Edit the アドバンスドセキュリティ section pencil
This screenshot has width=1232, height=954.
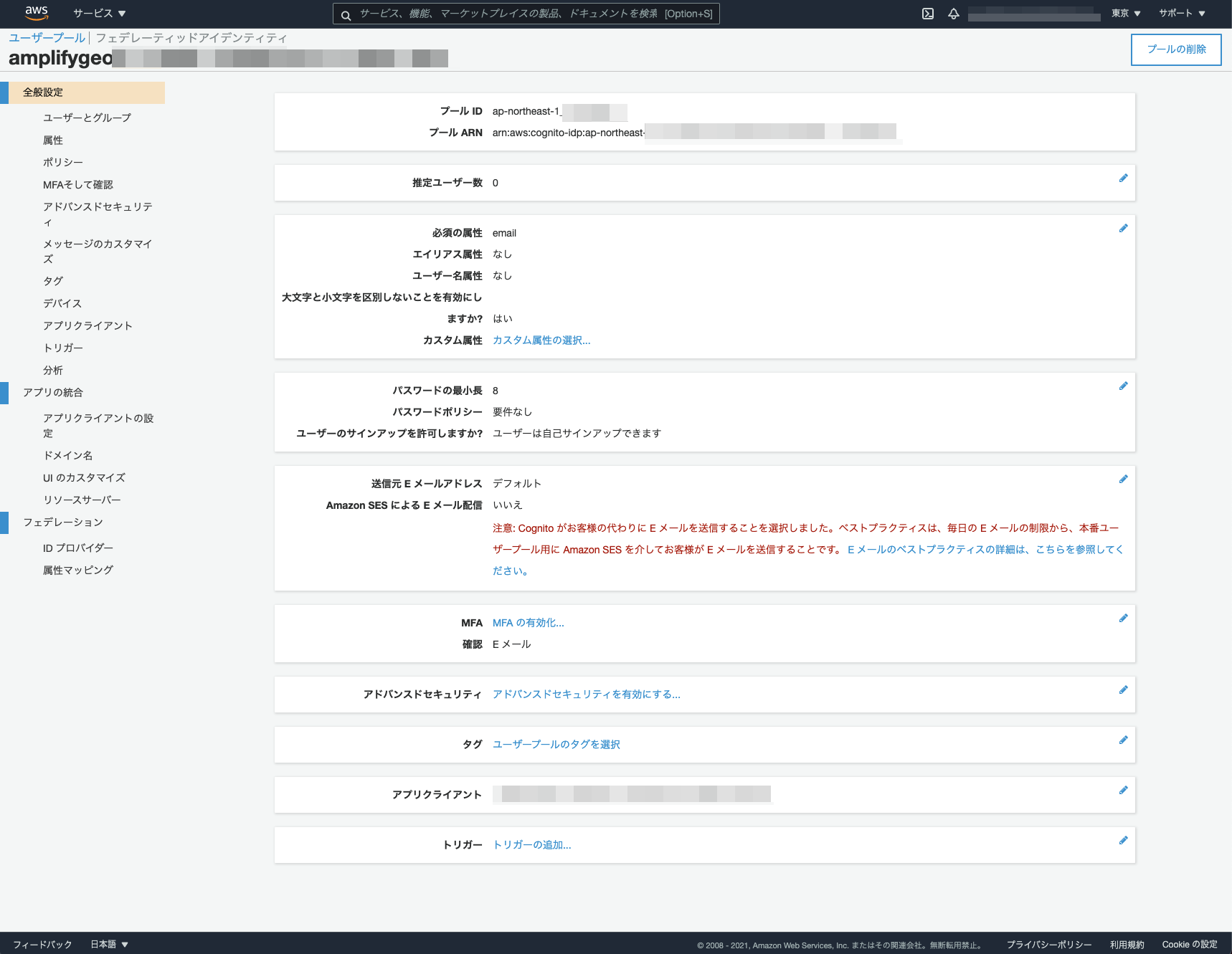1123,690
